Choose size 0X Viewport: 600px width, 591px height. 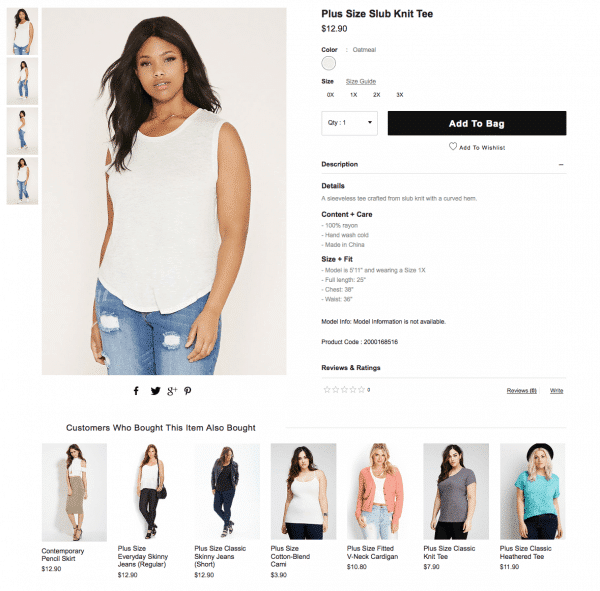[330, 95]
